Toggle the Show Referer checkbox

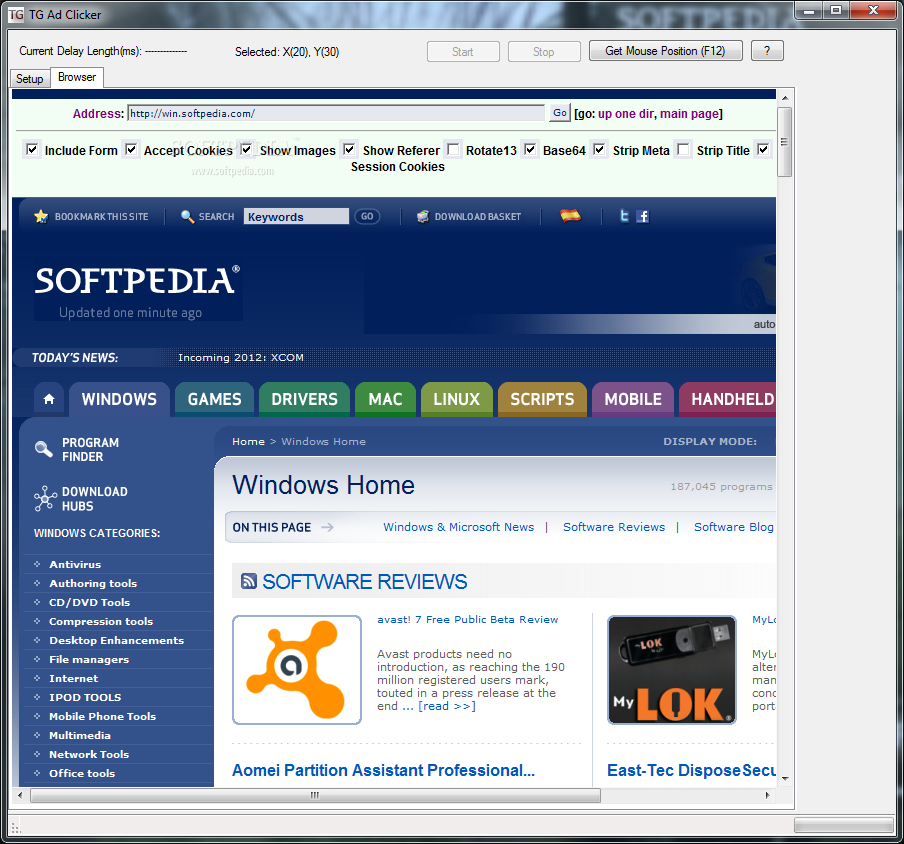click(x=349, y=150)
